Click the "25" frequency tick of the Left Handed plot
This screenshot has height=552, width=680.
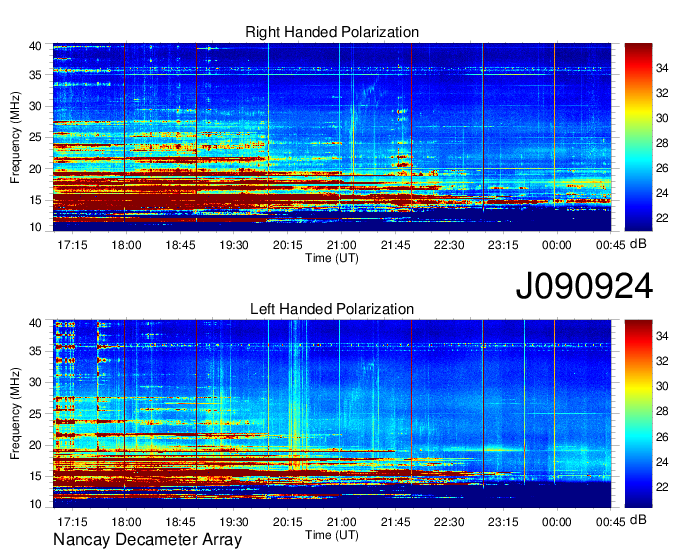click(x=36, y=414)
